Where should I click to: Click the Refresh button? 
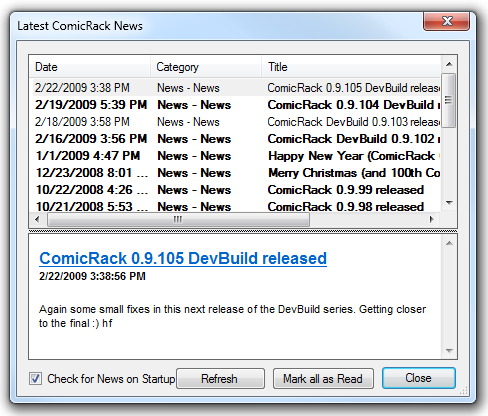click(x=220, y=379)
